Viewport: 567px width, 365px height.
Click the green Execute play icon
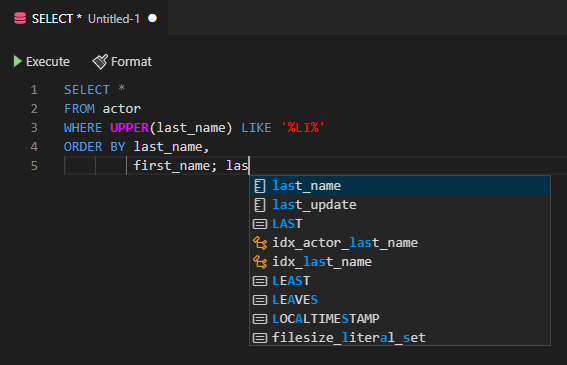17,61
